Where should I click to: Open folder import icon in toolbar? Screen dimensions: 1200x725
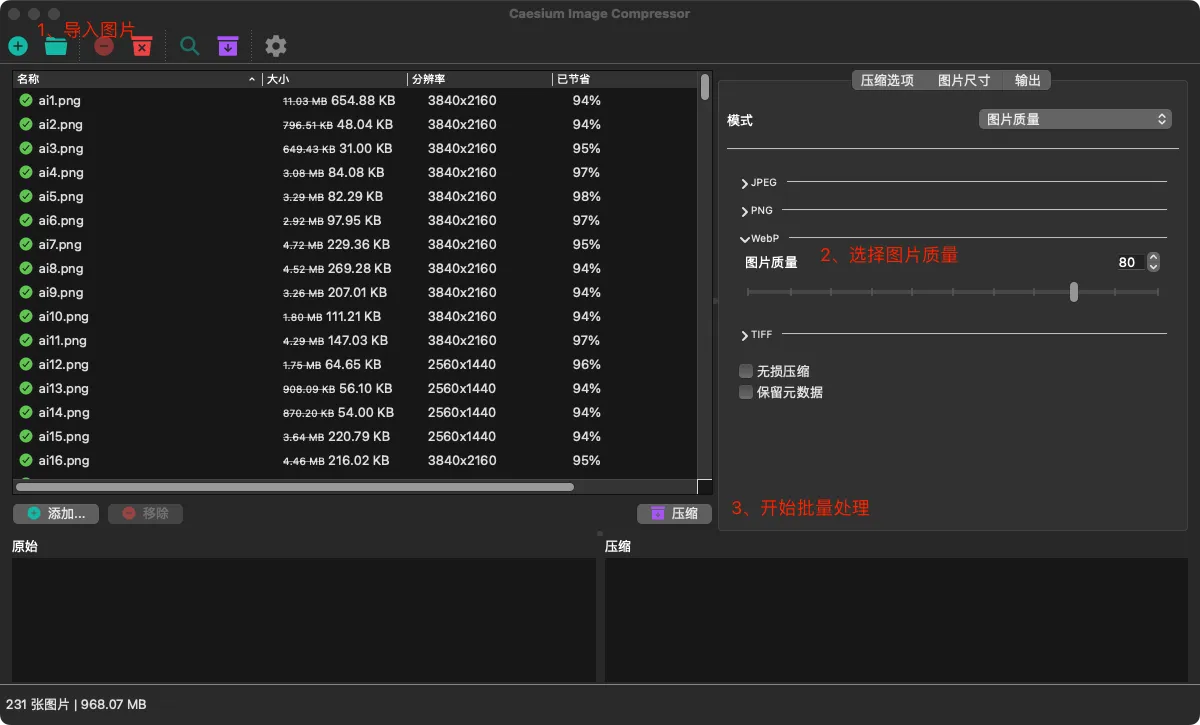(56, 46)
